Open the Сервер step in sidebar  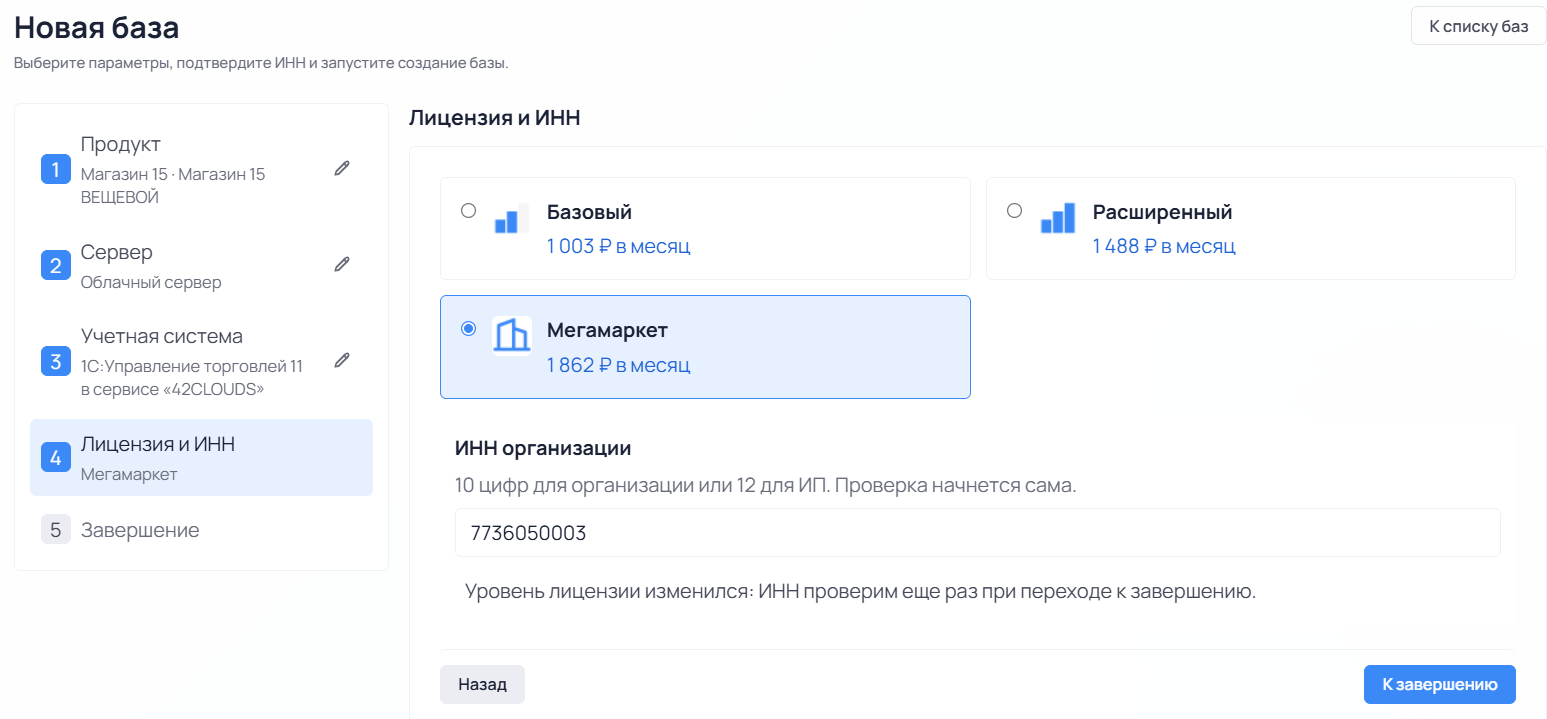[201, 265]
